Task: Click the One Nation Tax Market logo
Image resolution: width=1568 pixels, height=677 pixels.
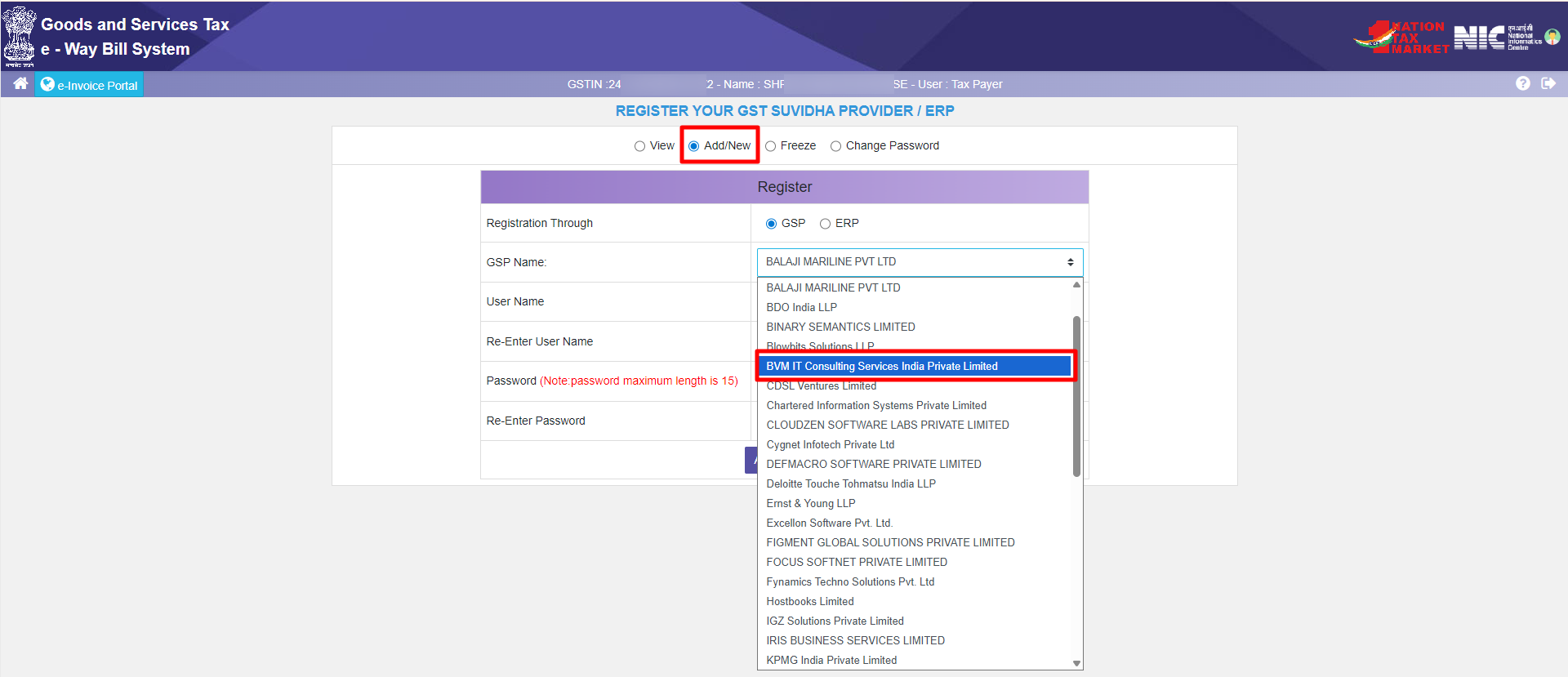Action: [x=1401, y=38]
